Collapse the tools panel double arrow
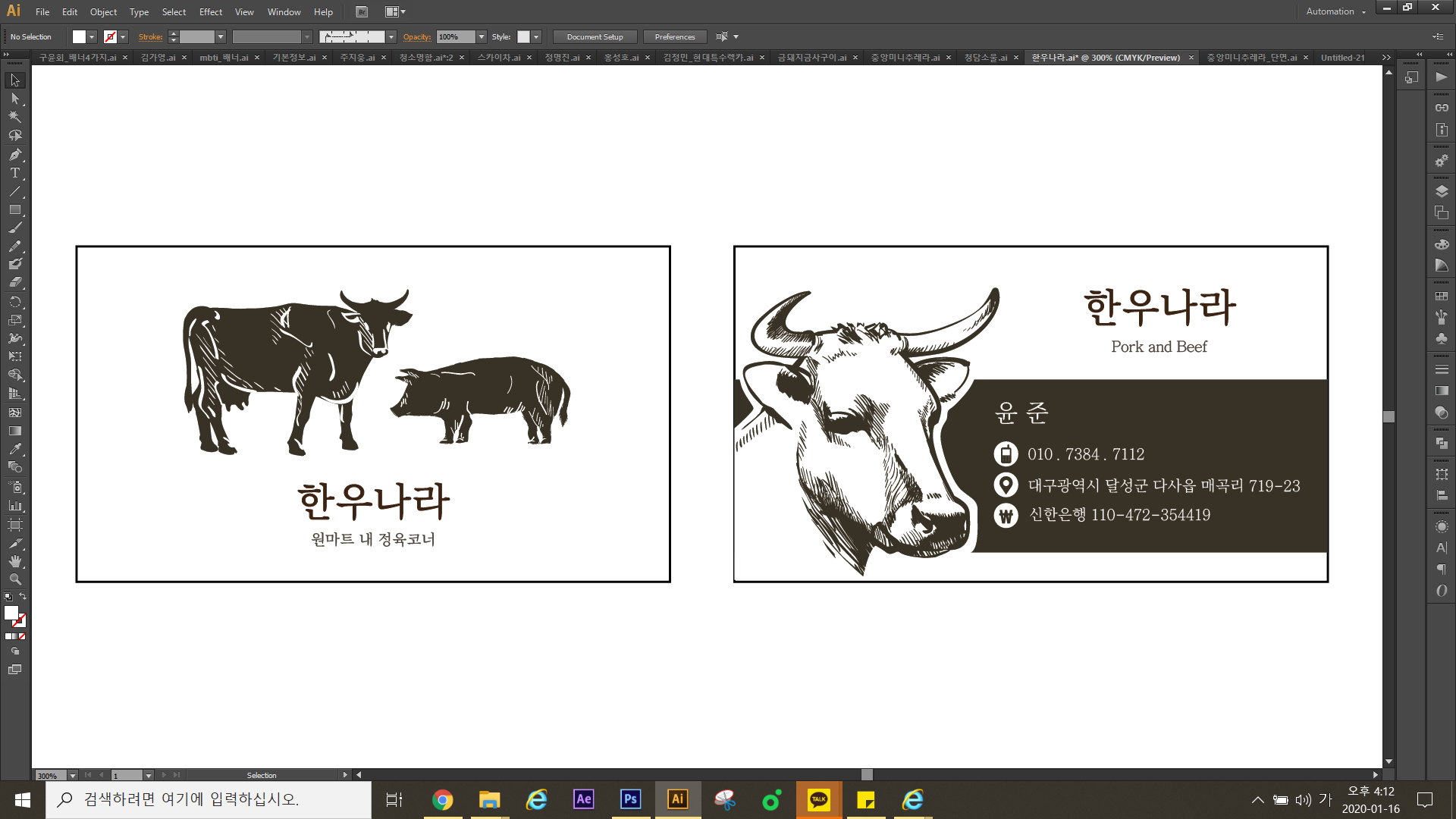Image resolution: width=1456 pixels, height=819 pixels. pyautogui.click(x=7, y=55)
